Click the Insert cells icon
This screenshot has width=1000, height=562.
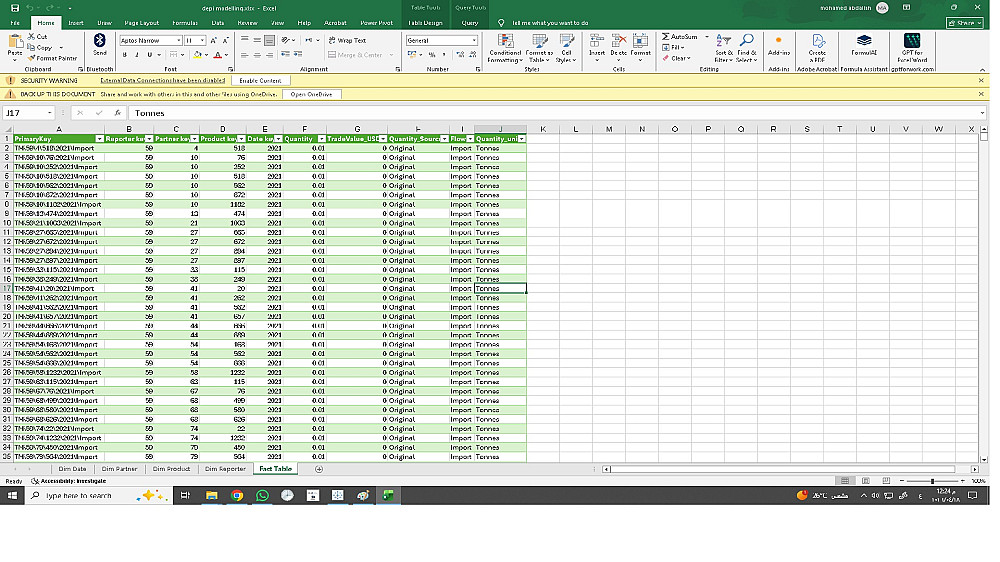pos(597,47)
